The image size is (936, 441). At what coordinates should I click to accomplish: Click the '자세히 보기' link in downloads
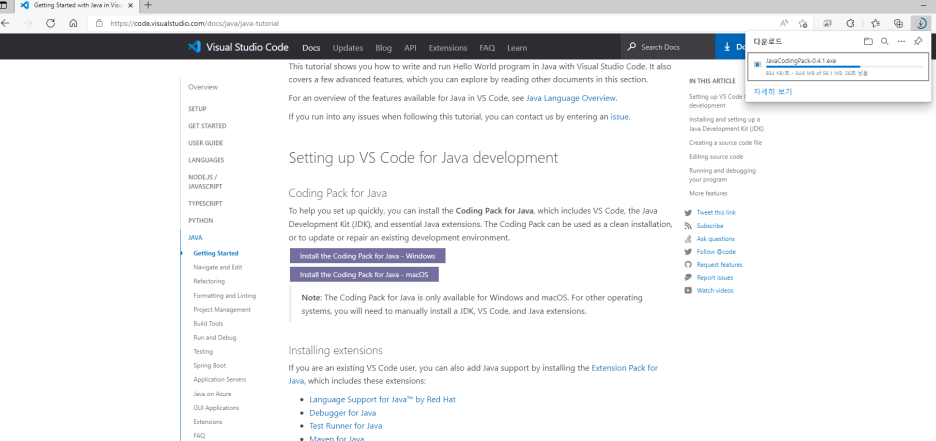click(772, 92)
